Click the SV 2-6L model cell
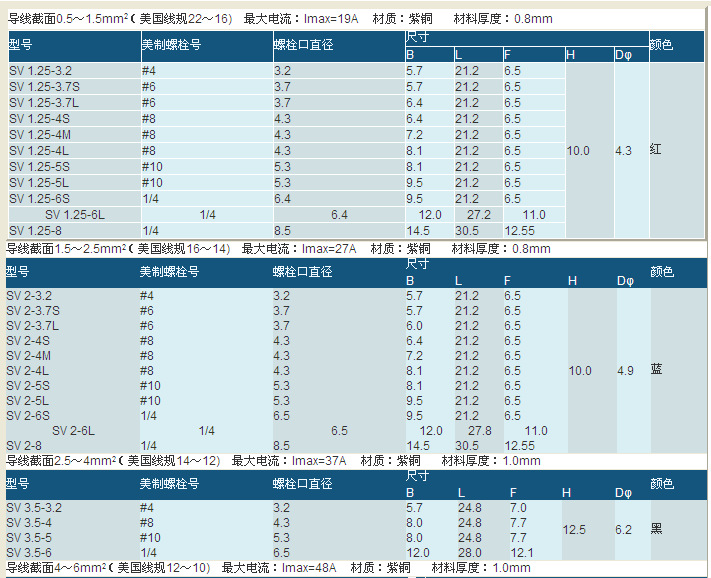Viewport: 711px width, 578px height. 73,431
